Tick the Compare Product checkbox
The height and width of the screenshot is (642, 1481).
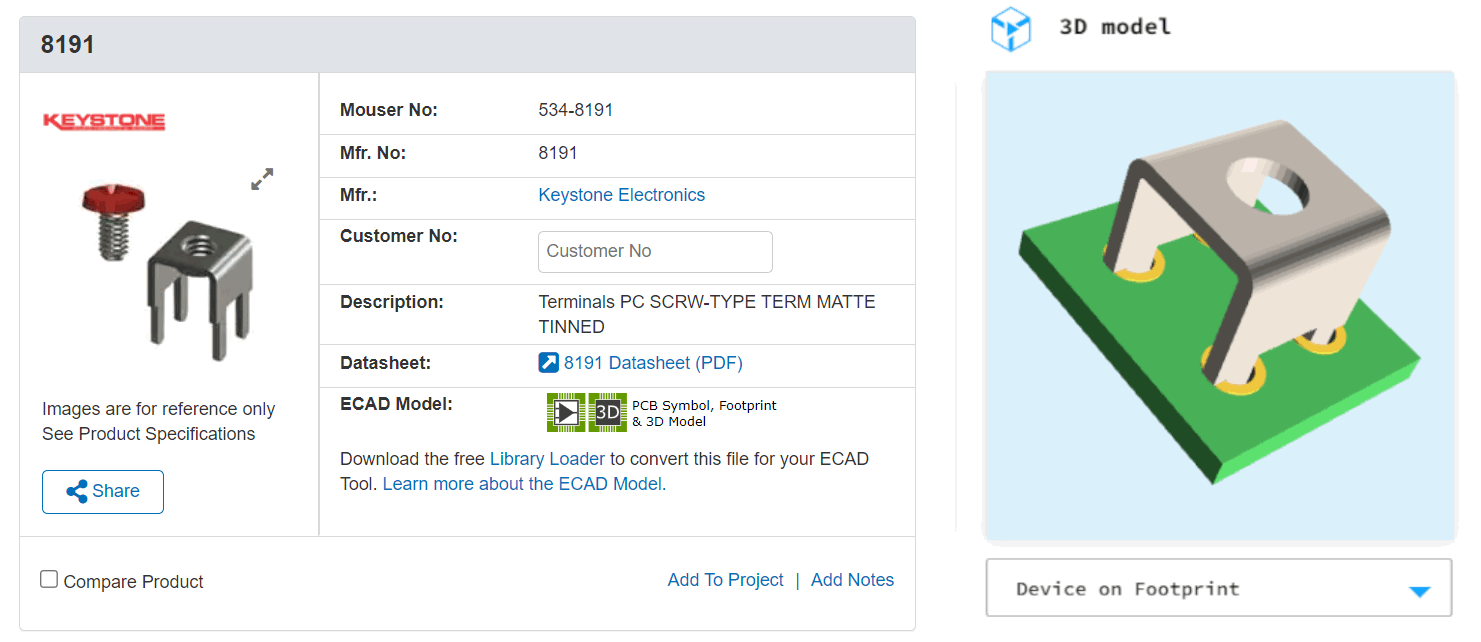pos(49,579)
